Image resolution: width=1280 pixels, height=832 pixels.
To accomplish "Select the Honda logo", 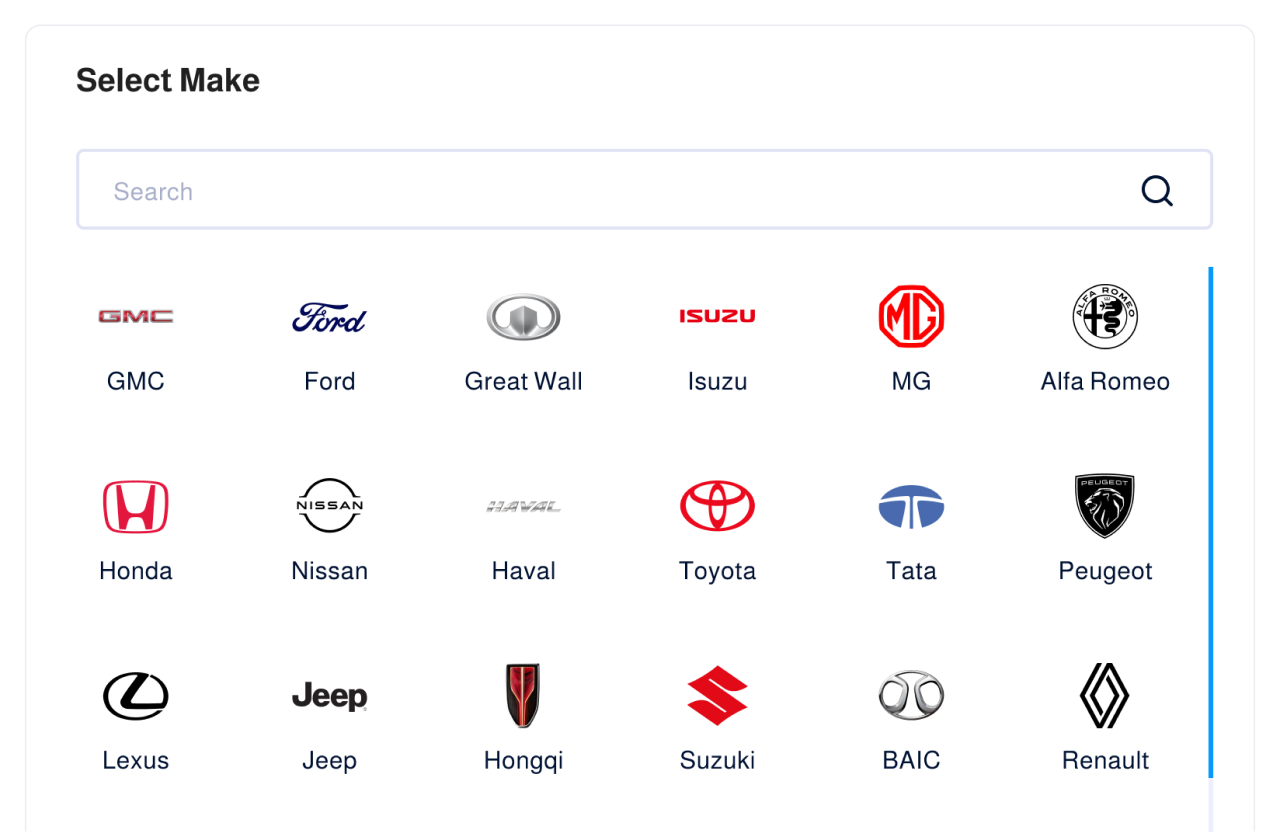I will pyautogui.click(x=136, y=506).
